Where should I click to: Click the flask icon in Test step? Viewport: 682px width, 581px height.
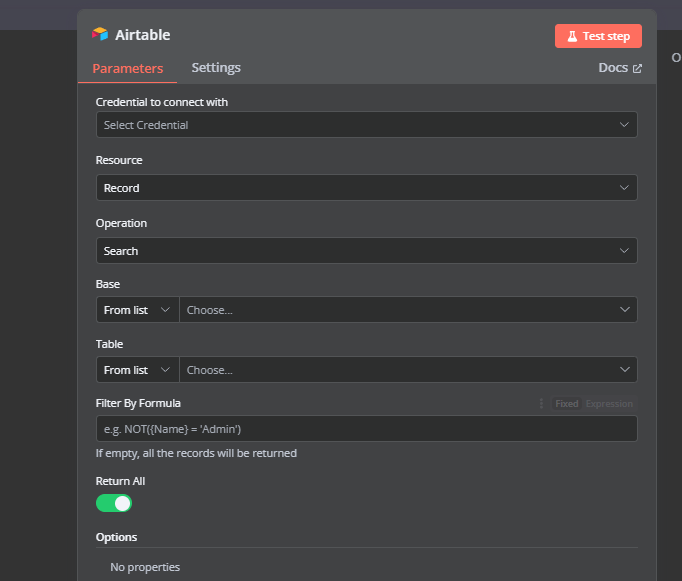pyautogui.click(x=572, y=36)
